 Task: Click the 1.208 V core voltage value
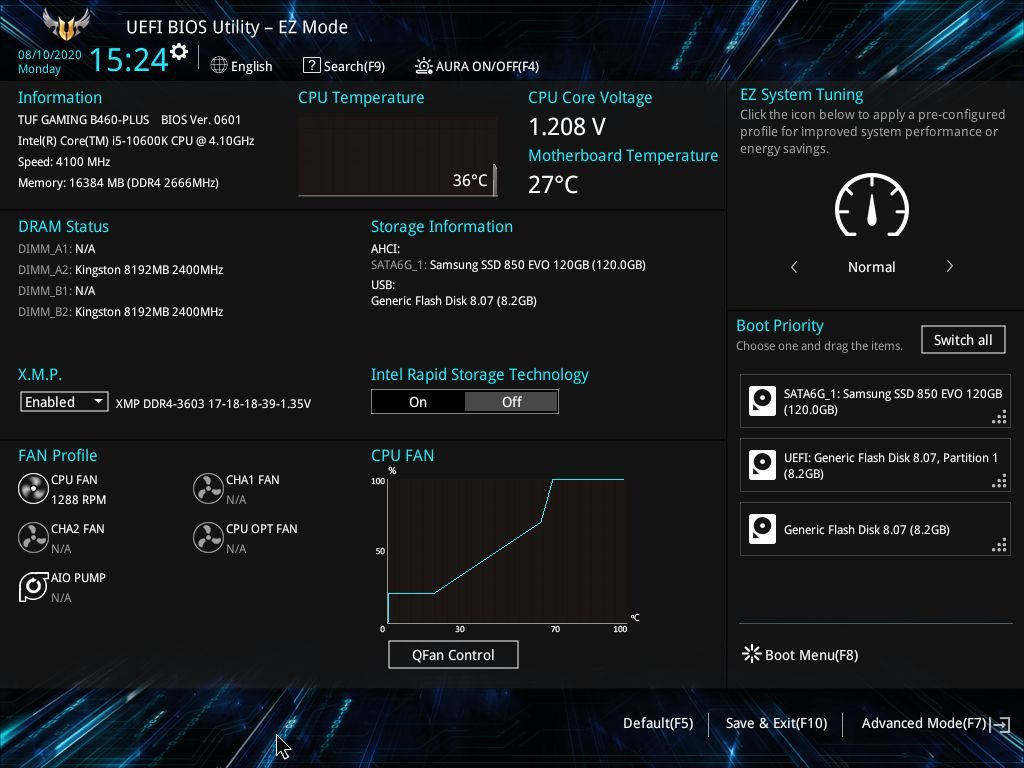coord(567,127)
